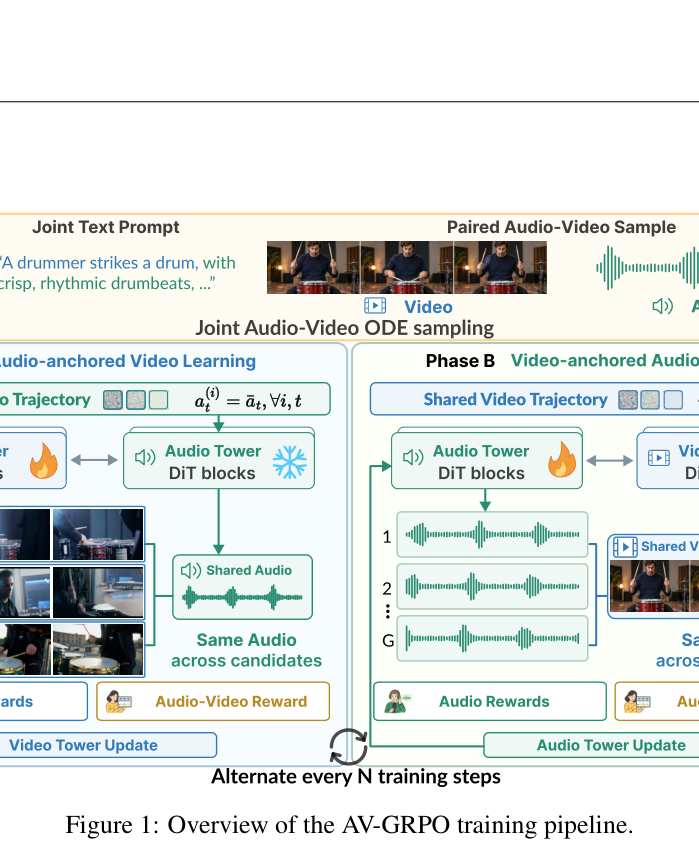Click the noisiest square in Shared Video Trajectory
This screenshot has height=853, width=699.
628,400
